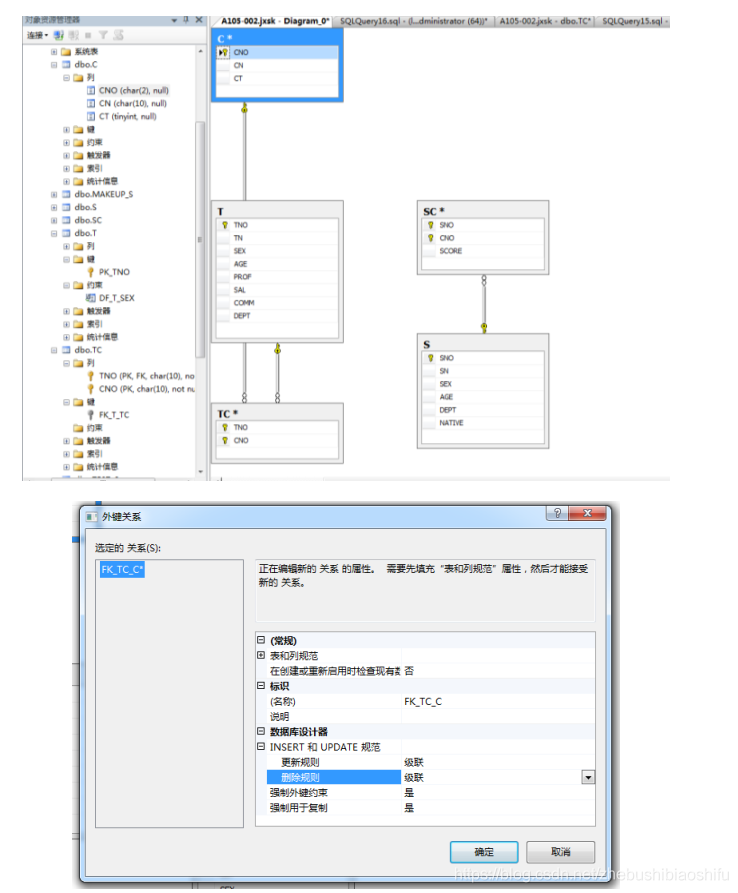Viewport: 738px width, 893px height.
Task: Click the Object Explorer vertical scrollbar thumb
Action: point(199,239)
